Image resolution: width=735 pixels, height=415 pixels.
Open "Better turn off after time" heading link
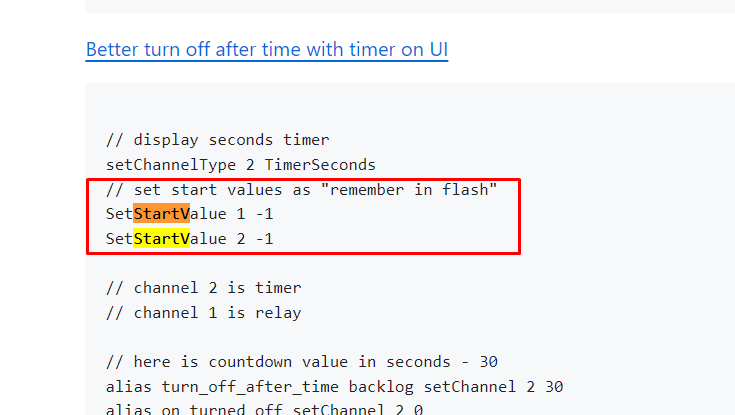coord(267,50)
